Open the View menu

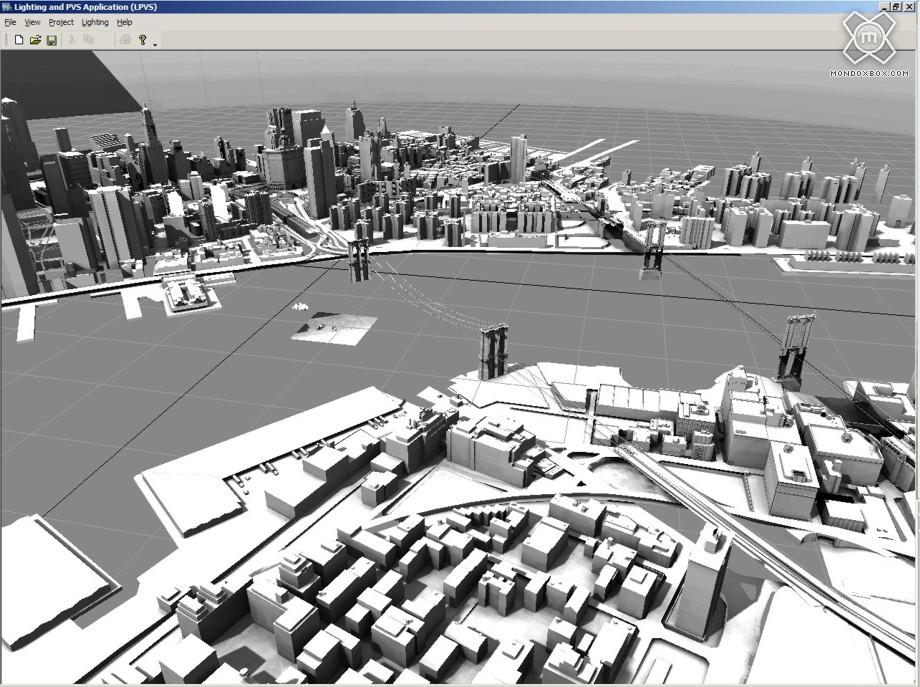click(32, 22)
